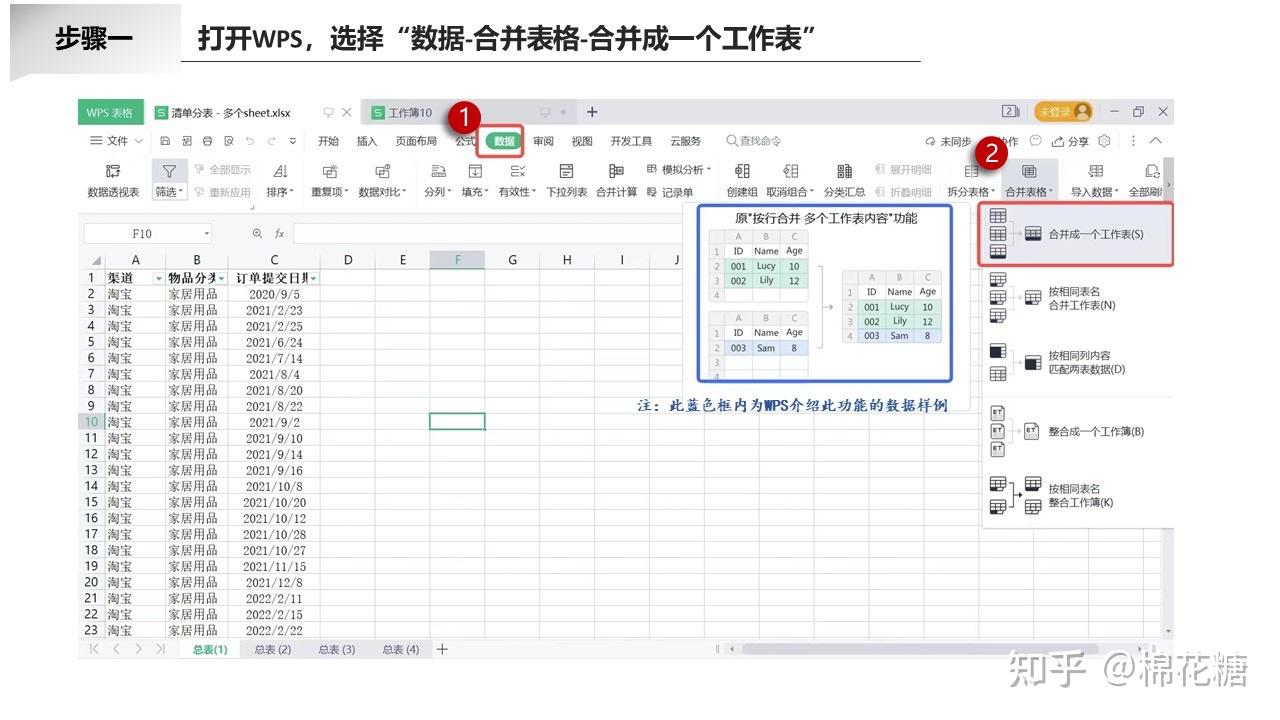Collapse the ribbon with the chevron

click(x=1155, y=141)
